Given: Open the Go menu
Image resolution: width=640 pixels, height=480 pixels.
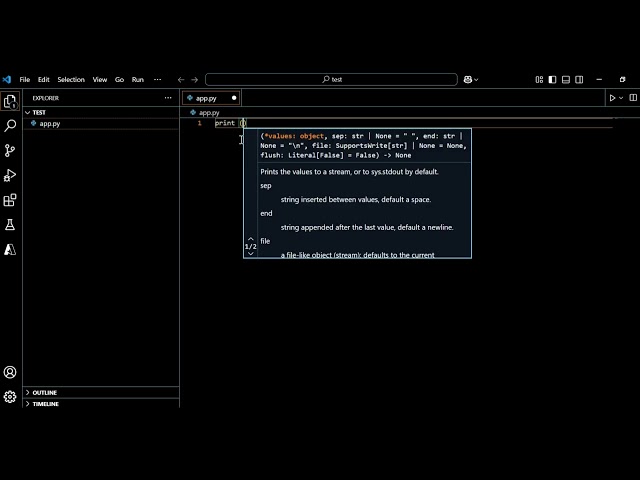Looking at the screenshot, I should 119,80.
